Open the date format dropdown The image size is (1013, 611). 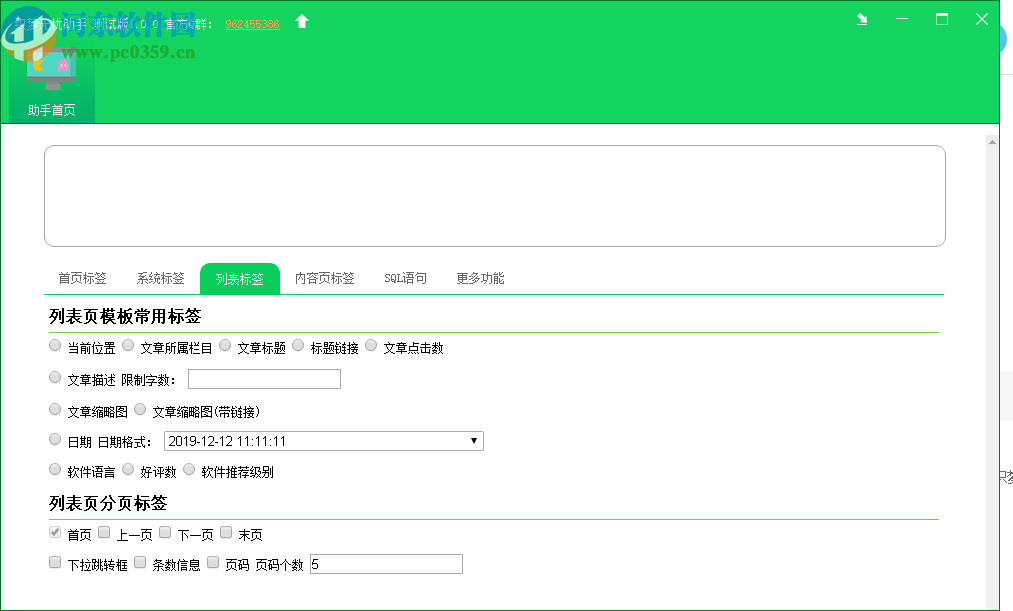coord(473,441)
